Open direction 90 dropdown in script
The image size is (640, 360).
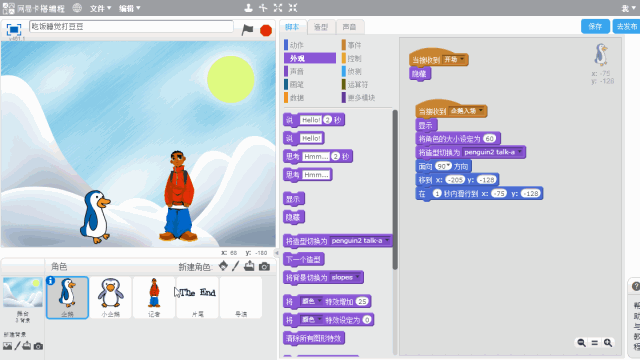[x=449, y=166]
